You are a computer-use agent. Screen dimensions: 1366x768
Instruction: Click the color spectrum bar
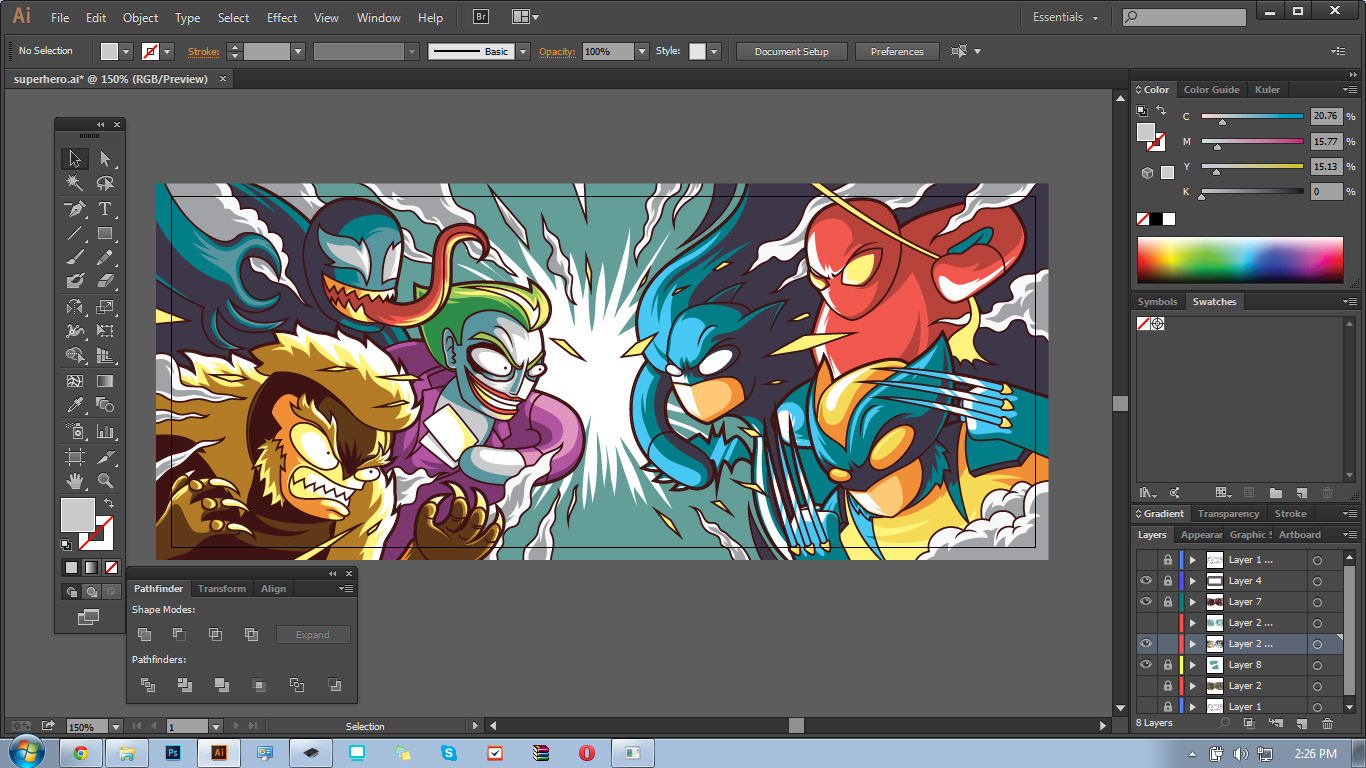(x=1239, y=260)
